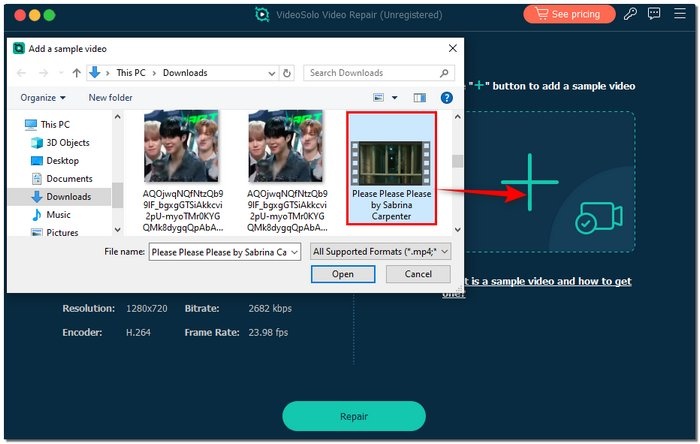700x444 pixels.
Task: Click the blue Downloads arrow in address bar
Action: click(x=94, y=72)
